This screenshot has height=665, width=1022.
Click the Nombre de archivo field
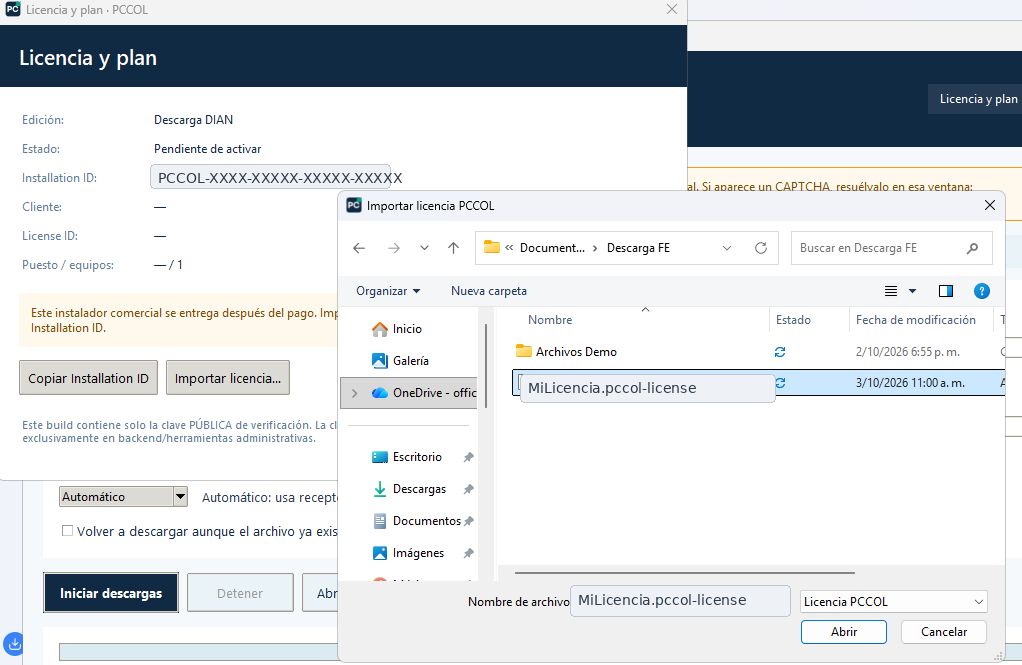pyautogui.click(x=680, y=600)
